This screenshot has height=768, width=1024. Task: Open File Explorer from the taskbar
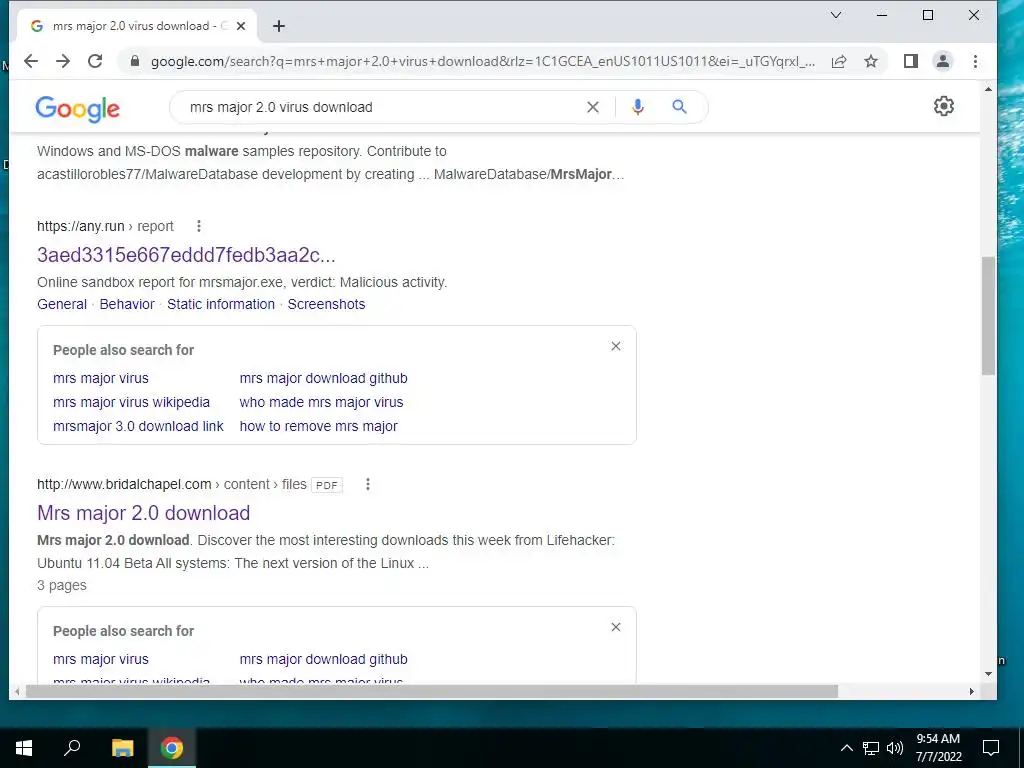tap(122, 748)
